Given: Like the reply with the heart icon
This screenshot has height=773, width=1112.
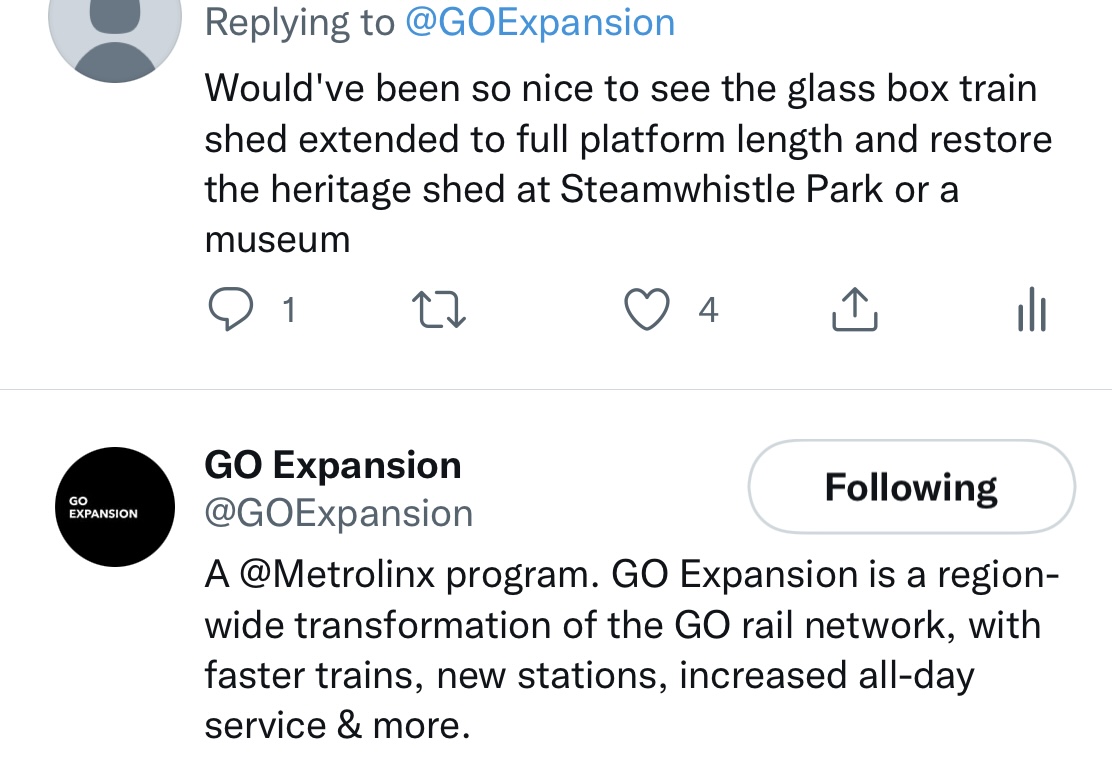Looking at the screenshot, I should [x=646, y=310].
